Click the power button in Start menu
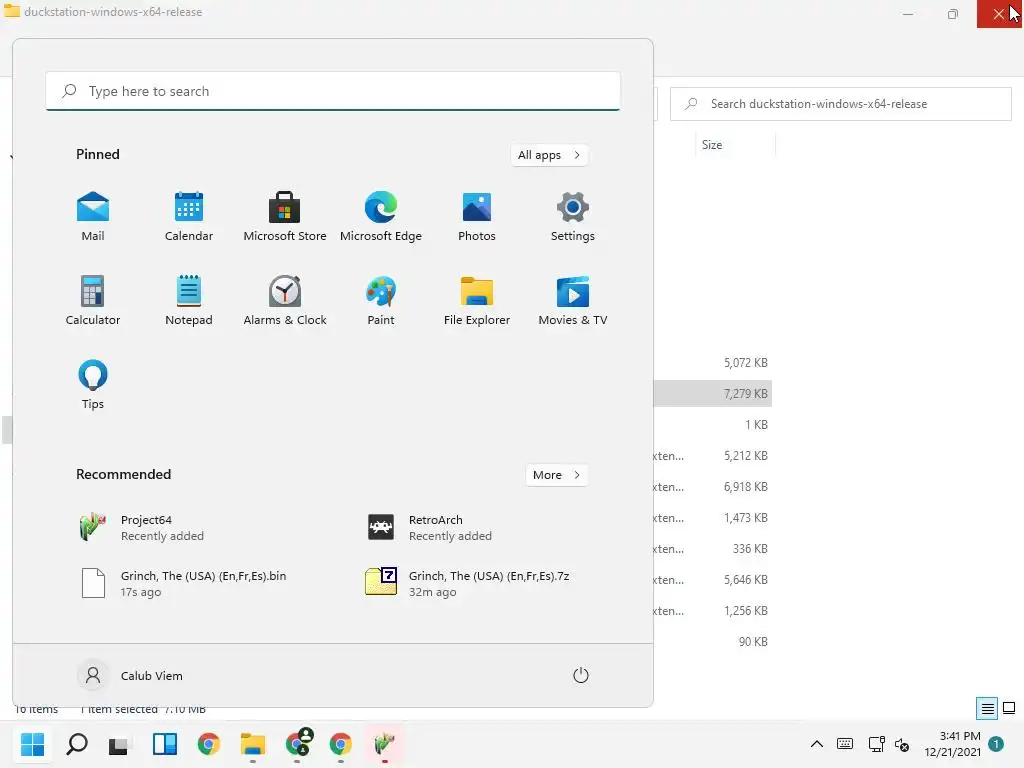This screenshot has height=768, width=1024. 581,675
